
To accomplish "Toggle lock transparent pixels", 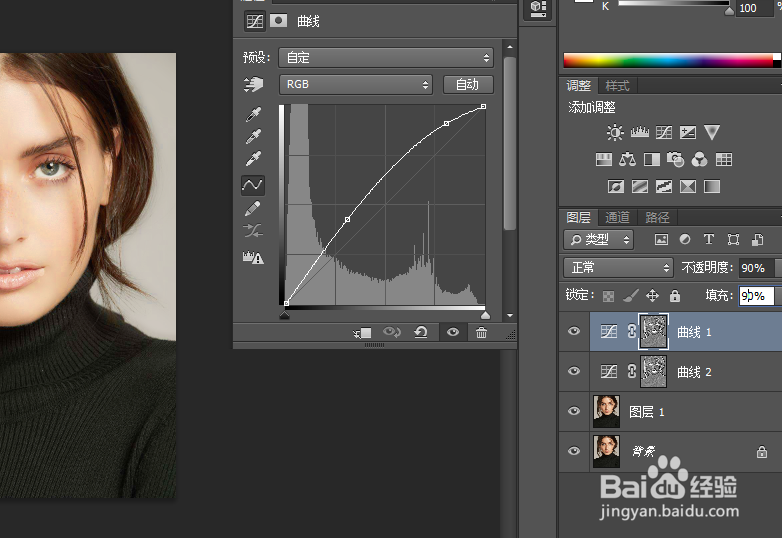I will (608, 296).
